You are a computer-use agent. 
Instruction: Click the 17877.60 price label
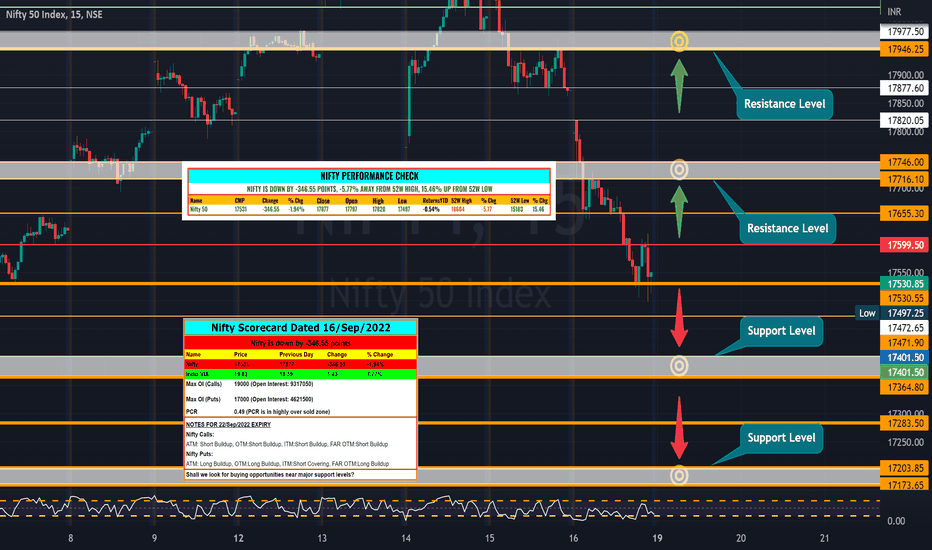click(905, 88)
